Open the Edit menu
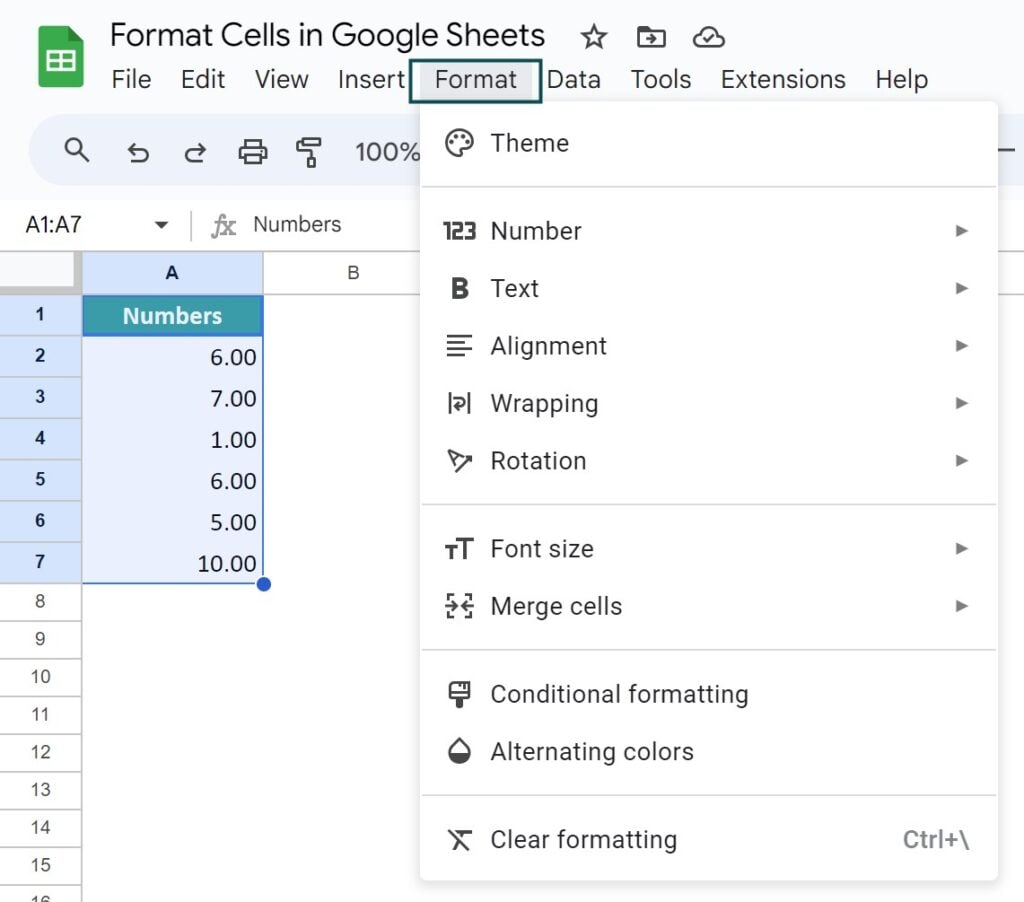This screenshot has height=902, width=1024. [203, 80]
